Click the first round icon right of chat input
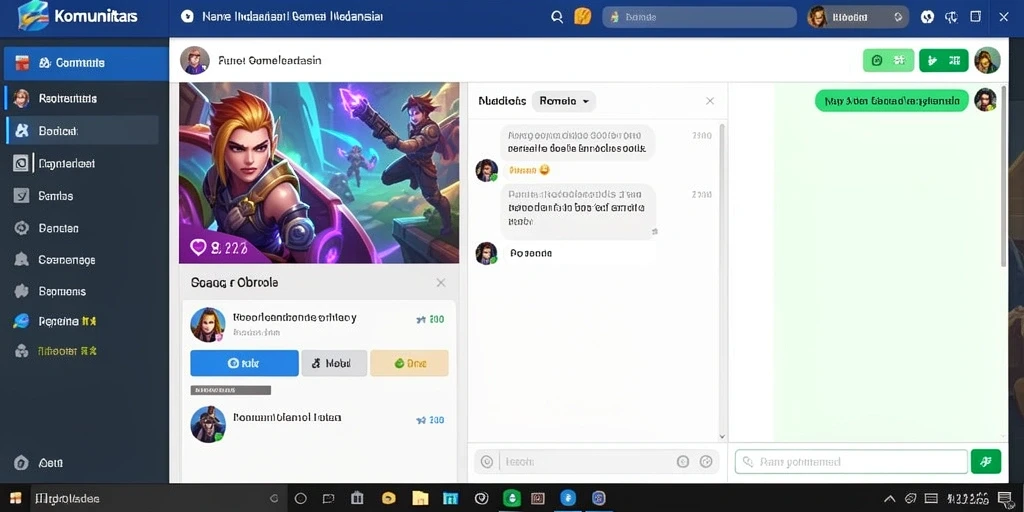Image resolution: width=1024 pixels, height=512 pixels. (x=683, y=462)
